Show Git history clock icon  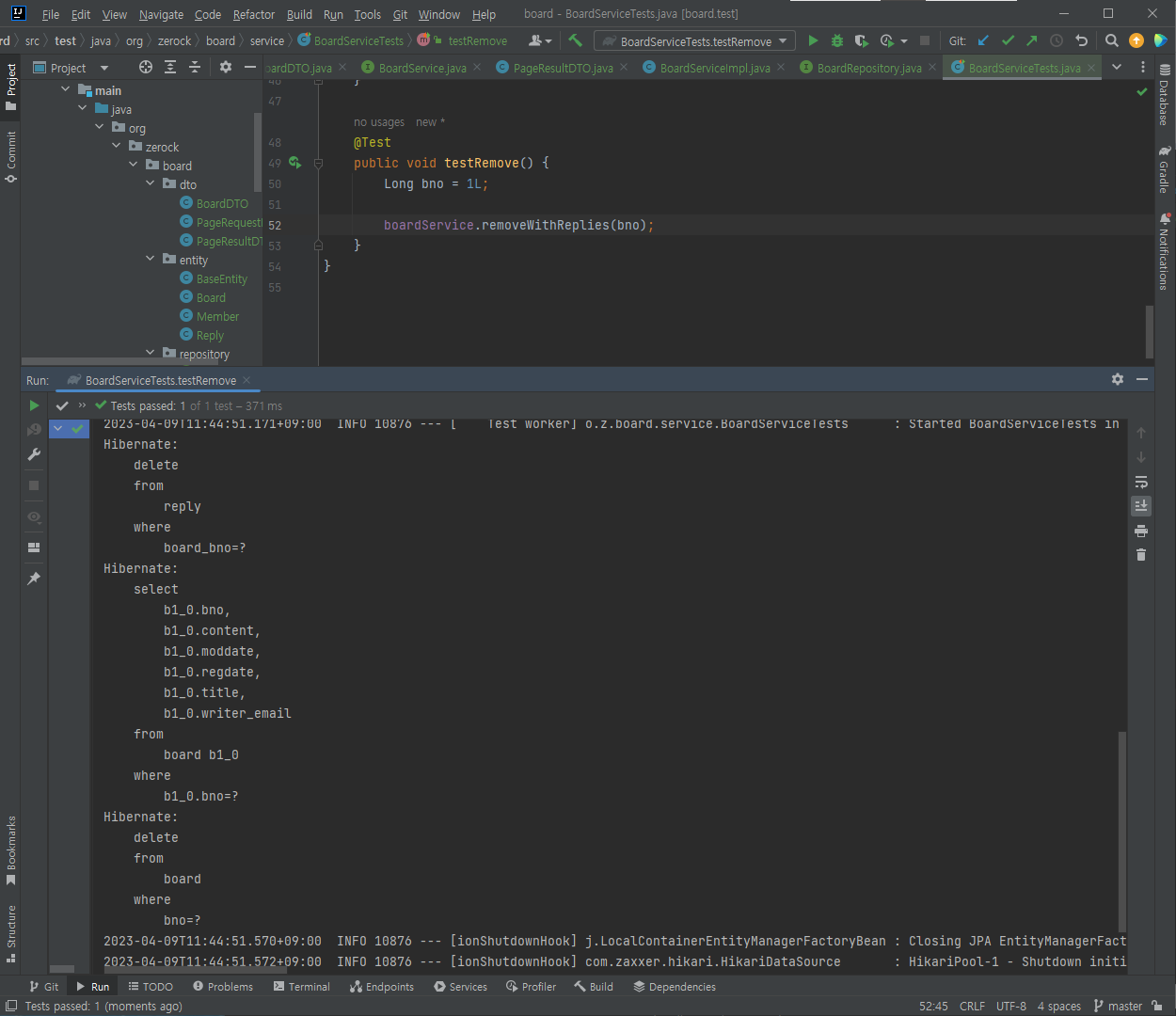click(x=1057, y=40)
